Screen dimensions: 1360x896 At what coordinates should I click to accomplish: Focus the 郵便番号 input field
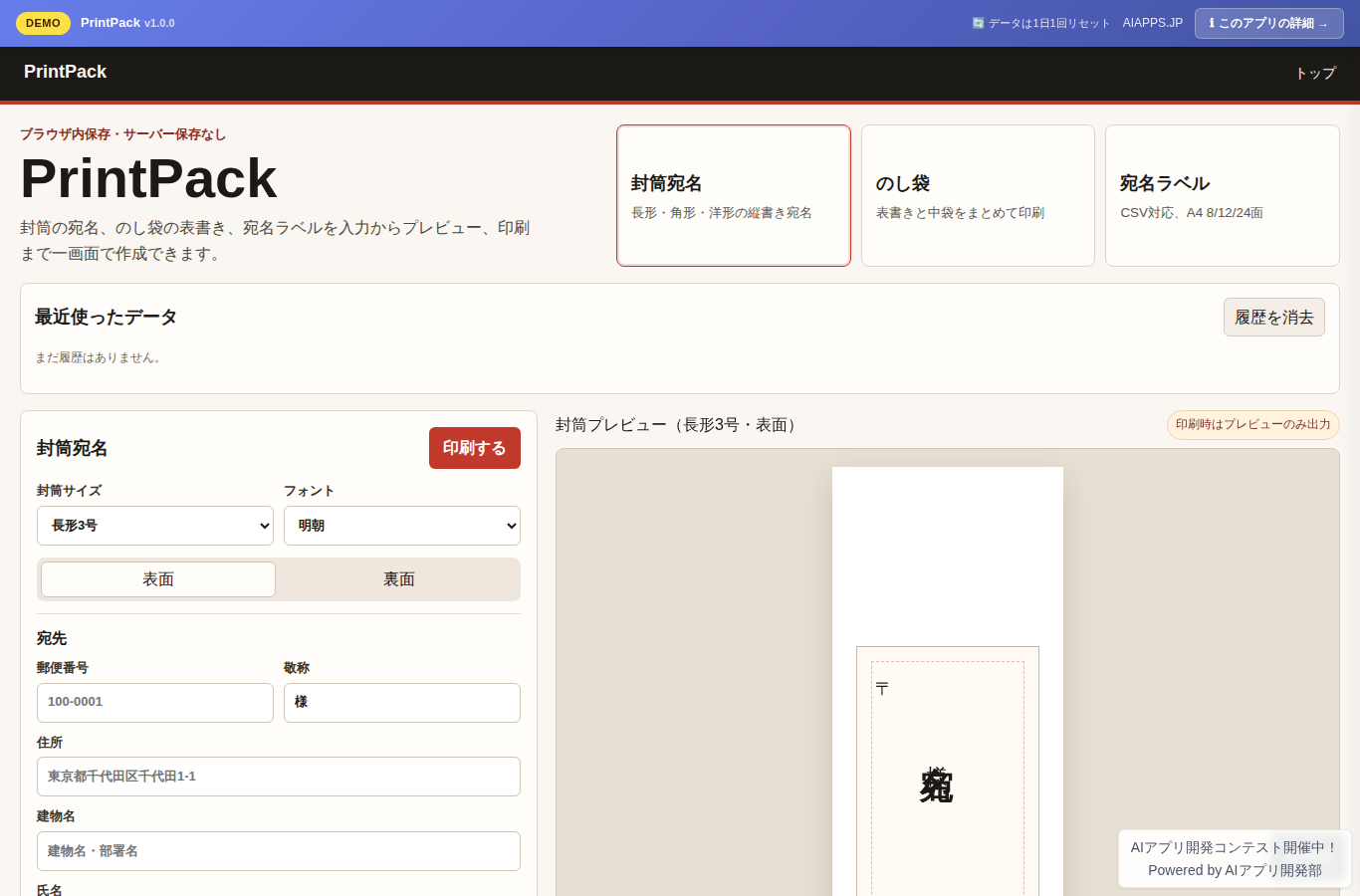(155, 703)
